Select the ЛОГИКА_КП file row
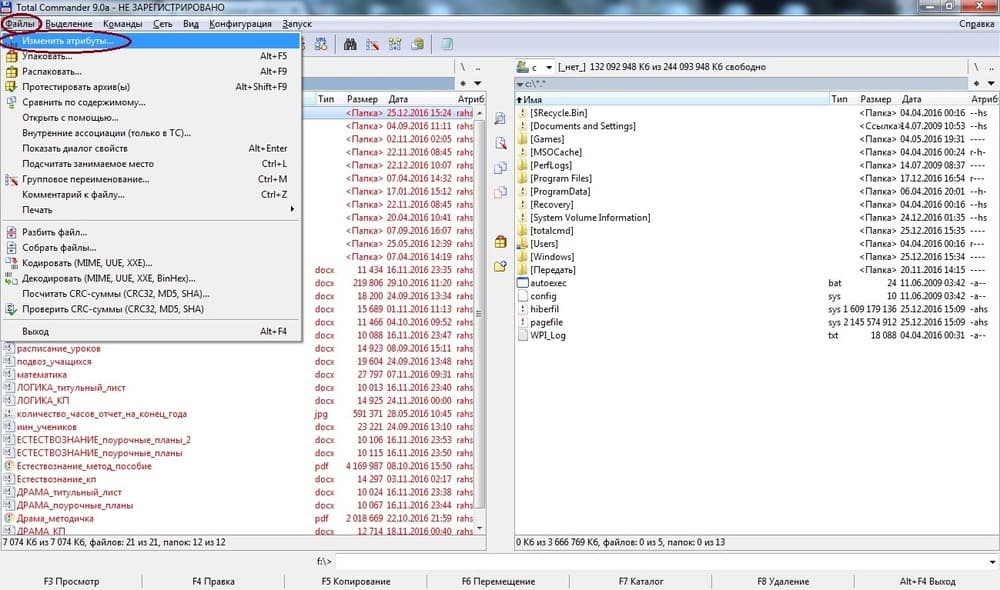1000x590 pixels. 238,401
